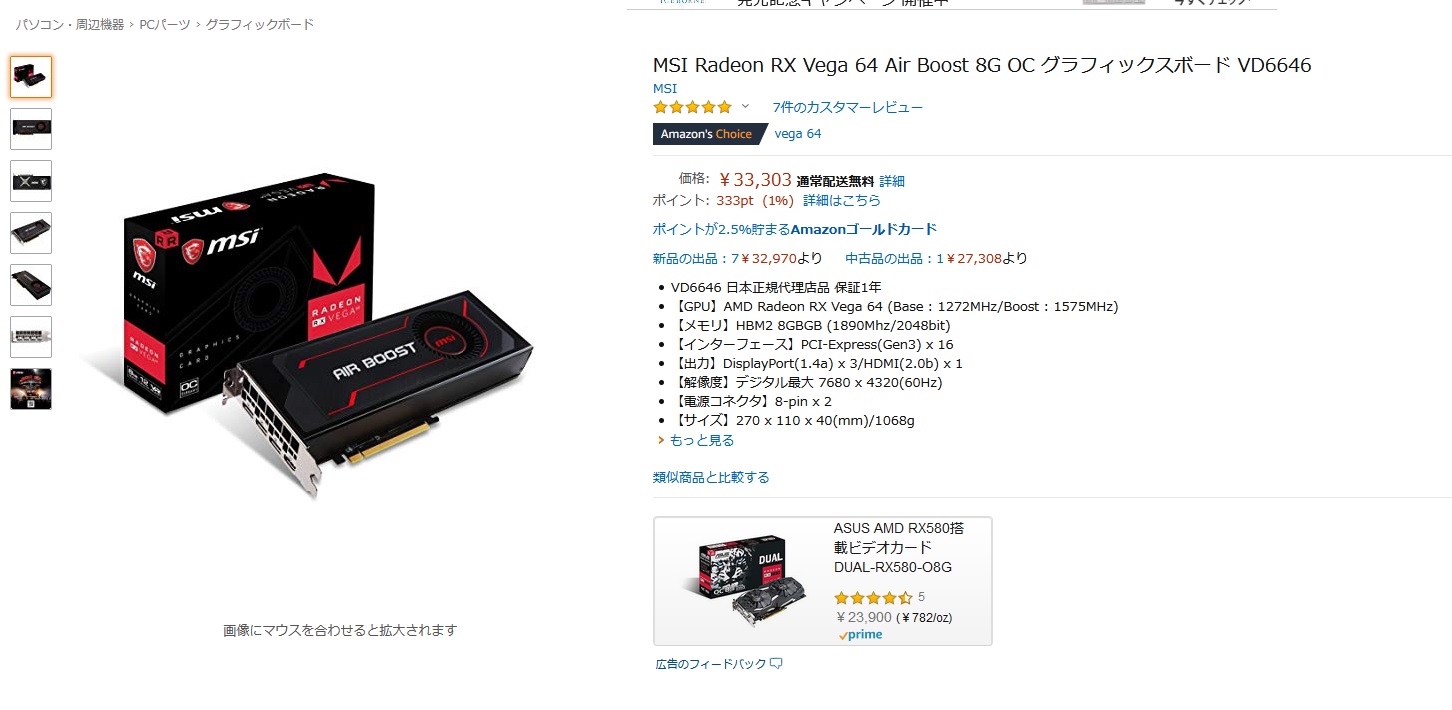
Task: Open the rating dropdown arrow beside stars
Action: pyautogui.click(x=745, y=106)
